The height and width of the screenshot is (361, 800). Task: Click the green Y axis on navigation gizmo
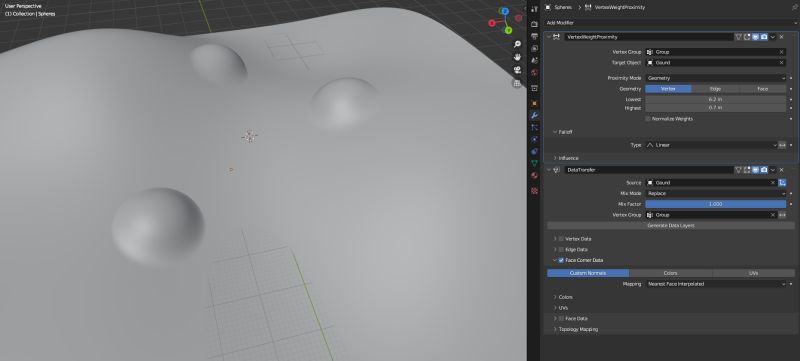point(508,31)
